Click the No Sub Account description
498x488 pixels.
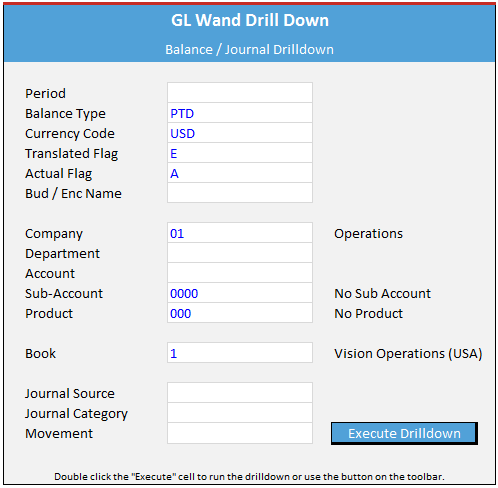click(x=383, y=293)
